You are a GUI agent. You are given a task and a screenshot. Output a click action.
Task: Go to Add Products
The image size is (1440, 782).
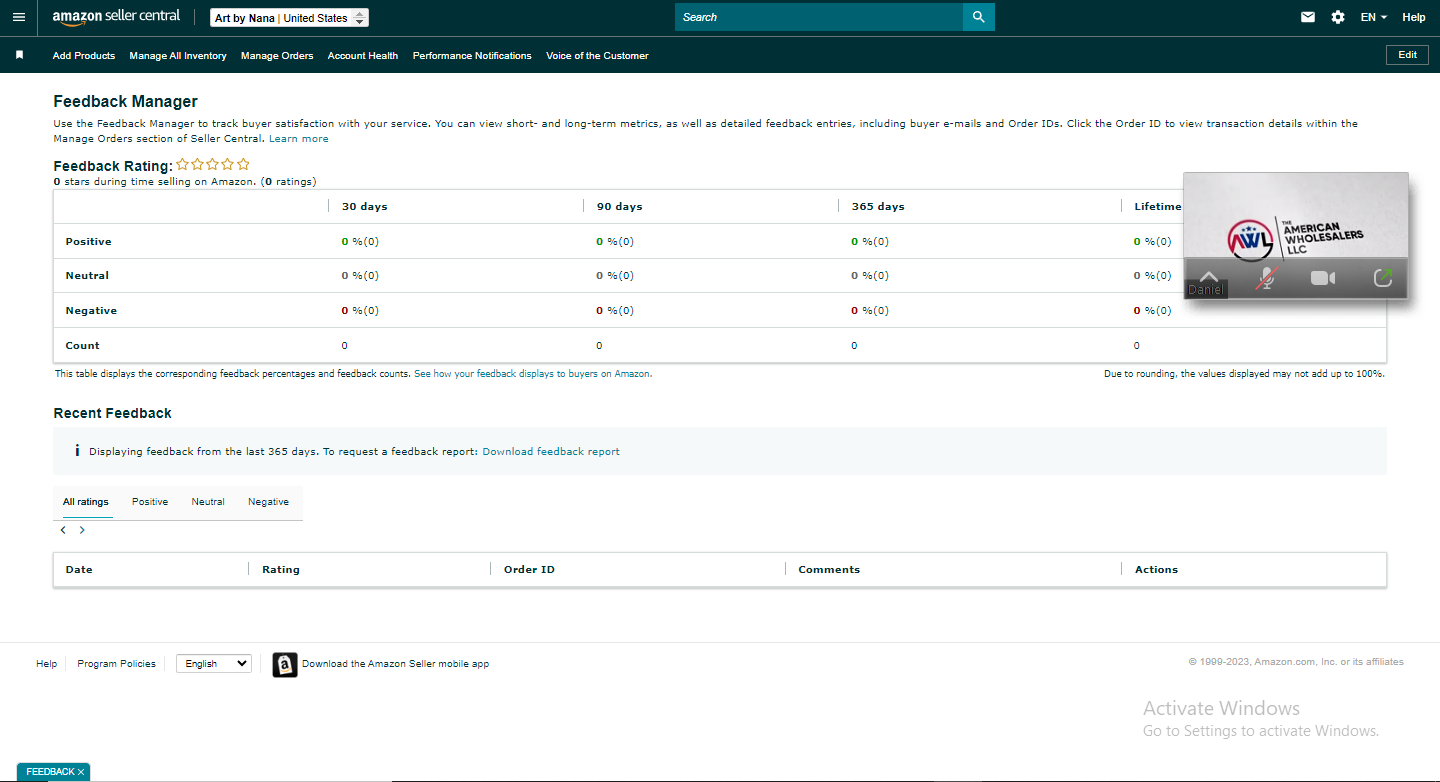tap(84, 56)
